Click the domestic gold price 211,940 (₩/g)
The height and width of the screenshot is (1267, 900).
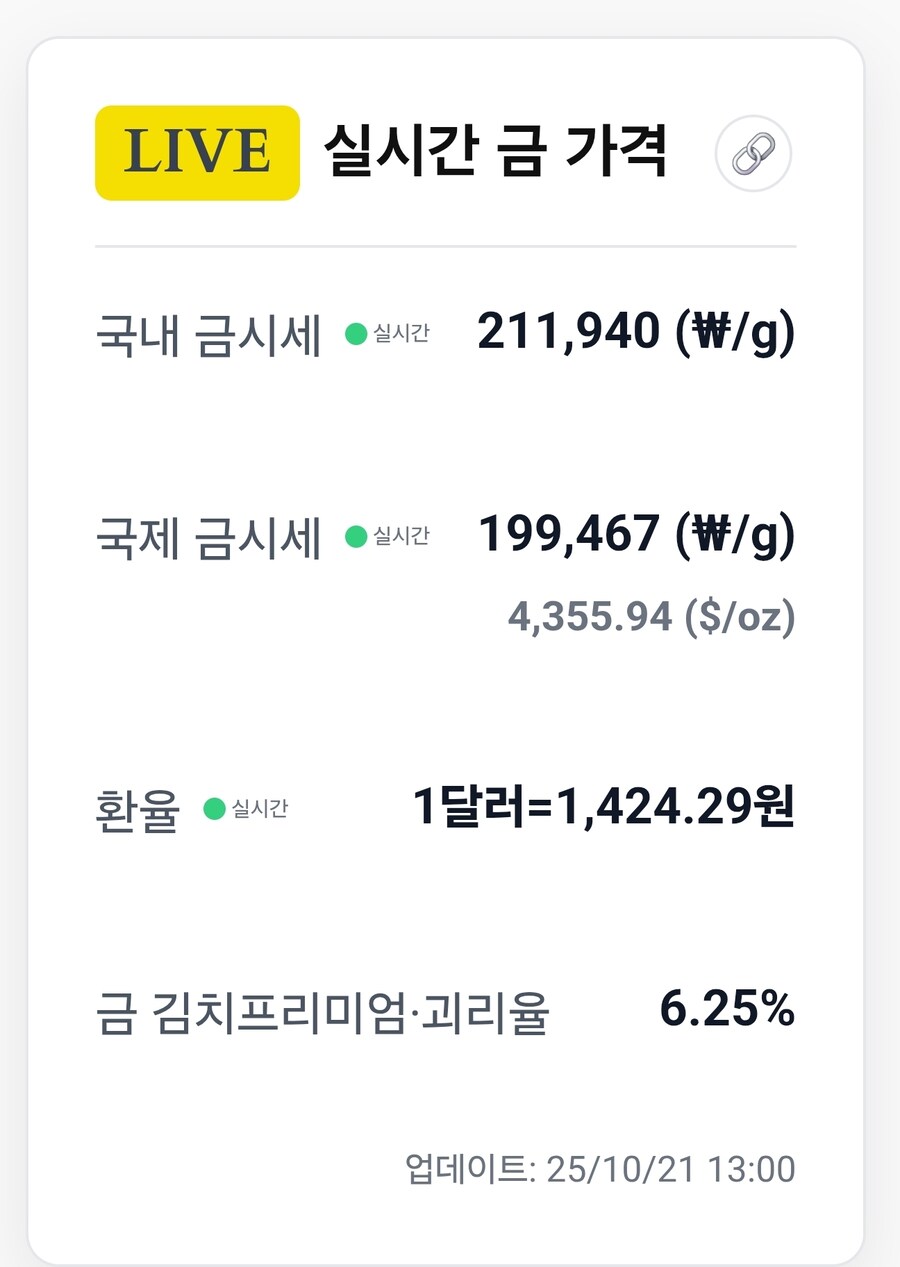(636, 331)
